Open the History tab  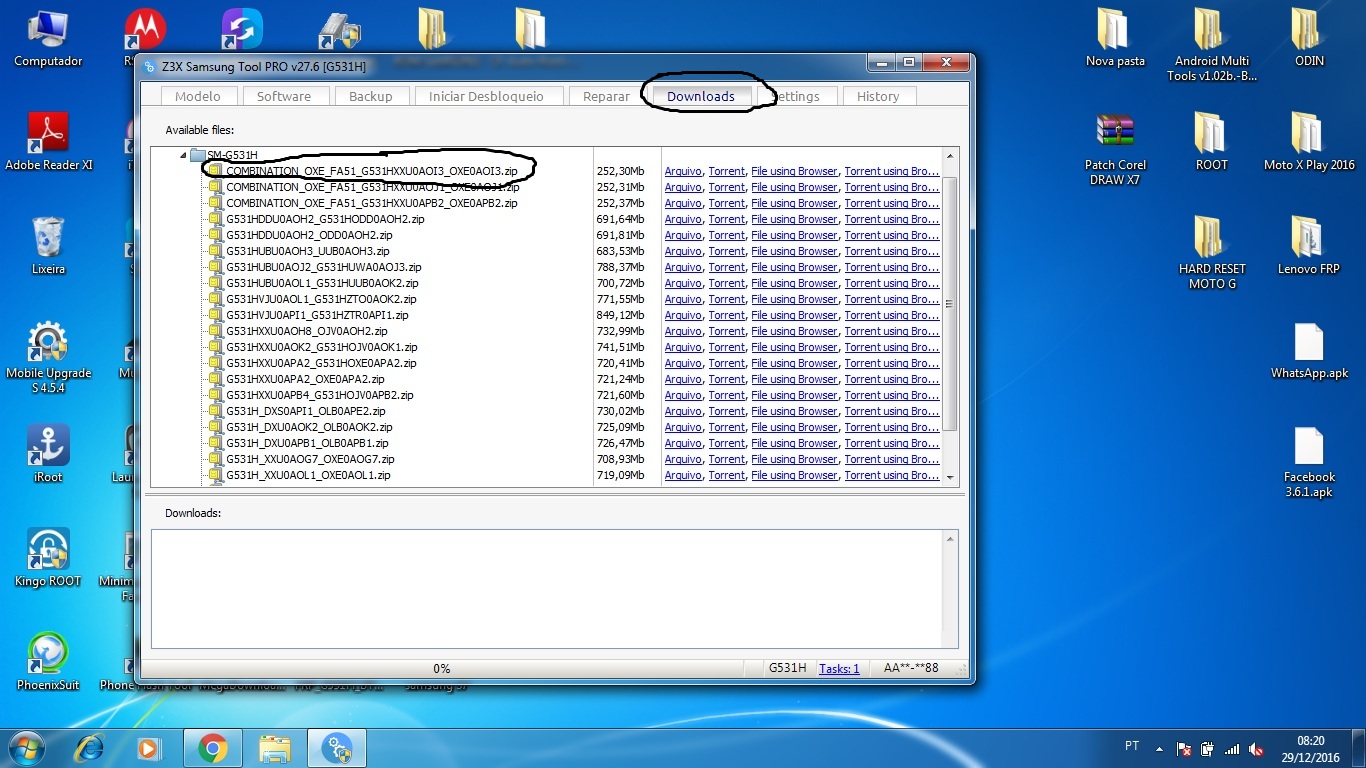click(x=878, y=96)
